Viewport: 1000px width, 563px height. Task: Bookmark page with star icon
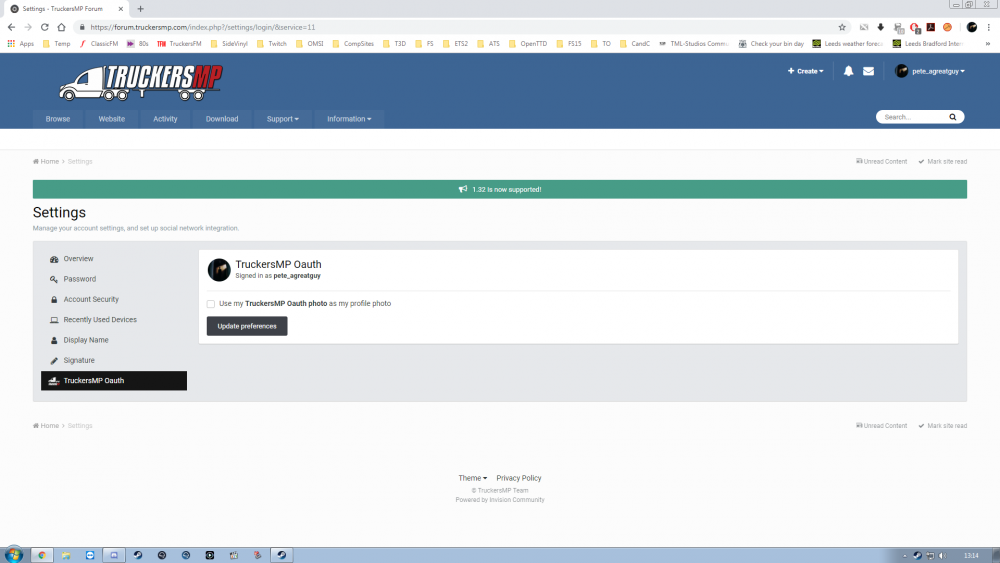(842, 27)
